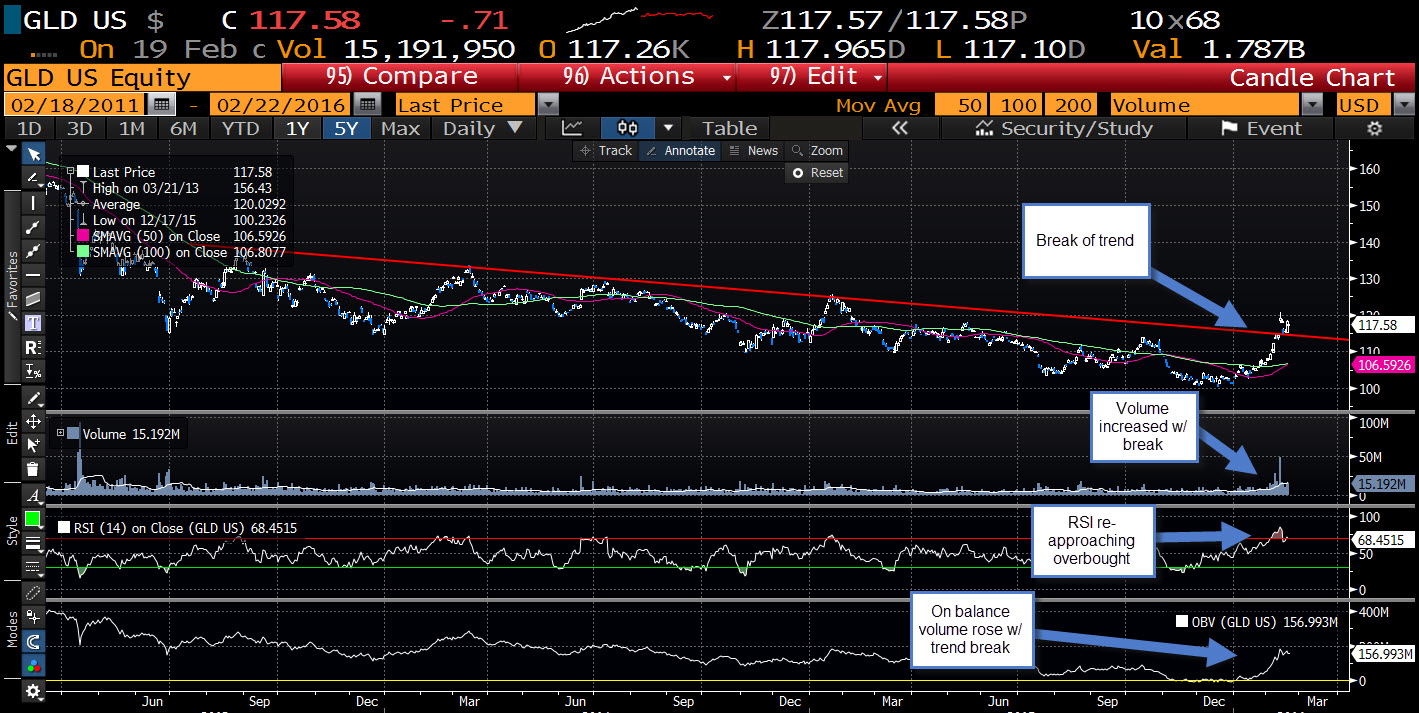This screenshot has height=713, width=1419.
Task: Toggle the Annotate mode
Action: point(679,151)
